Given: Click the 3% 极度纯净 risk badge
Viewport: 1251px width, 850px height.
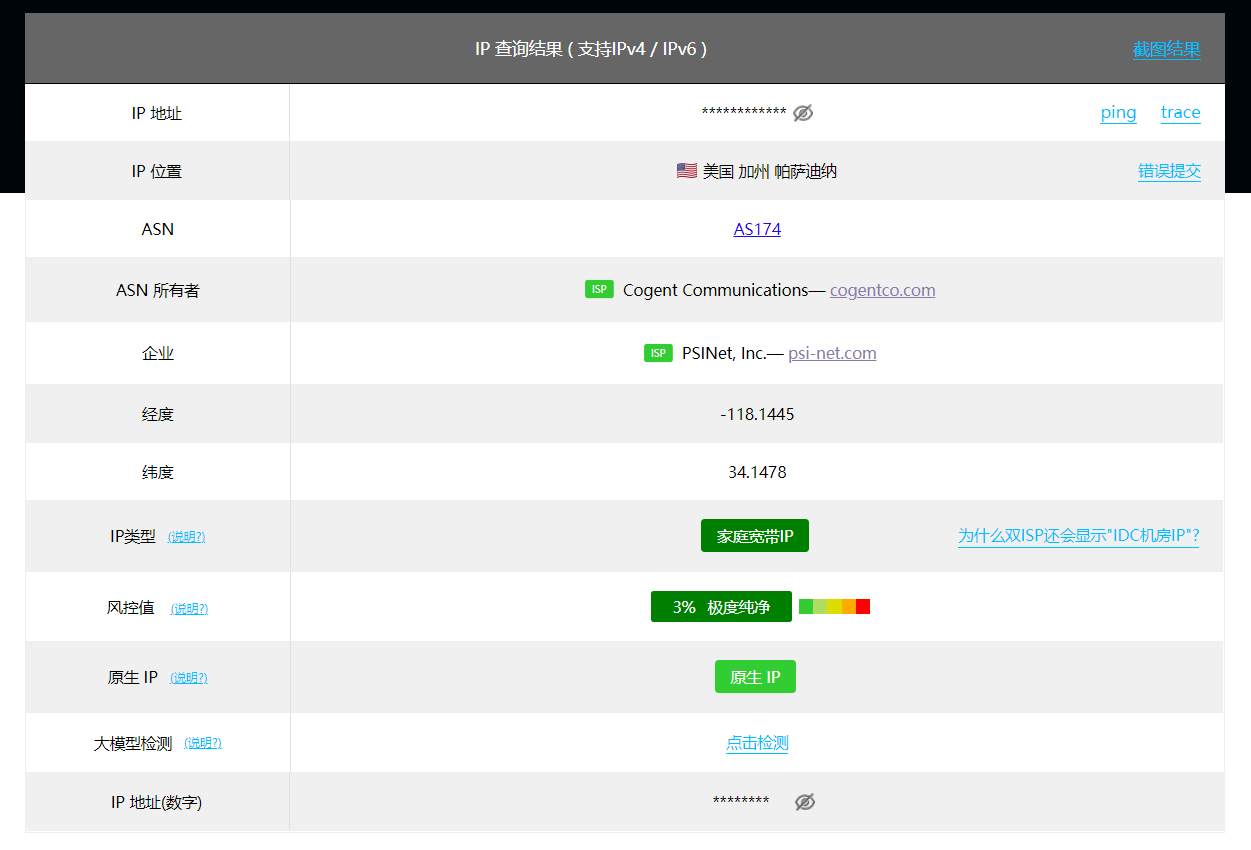Looking at the screenshot, I should tap(721, 607).
